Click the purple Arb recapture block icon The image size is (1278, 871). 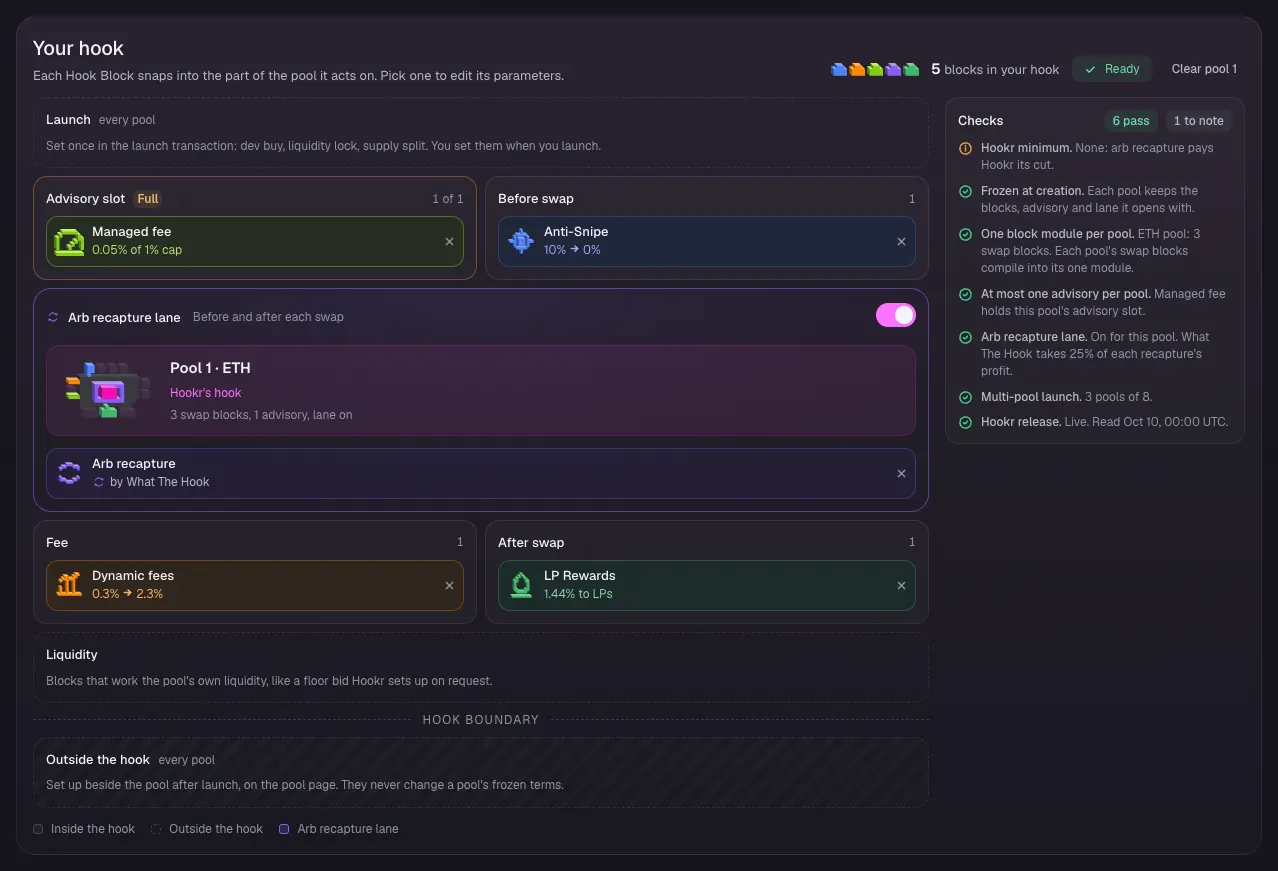(x=69, y=473)
